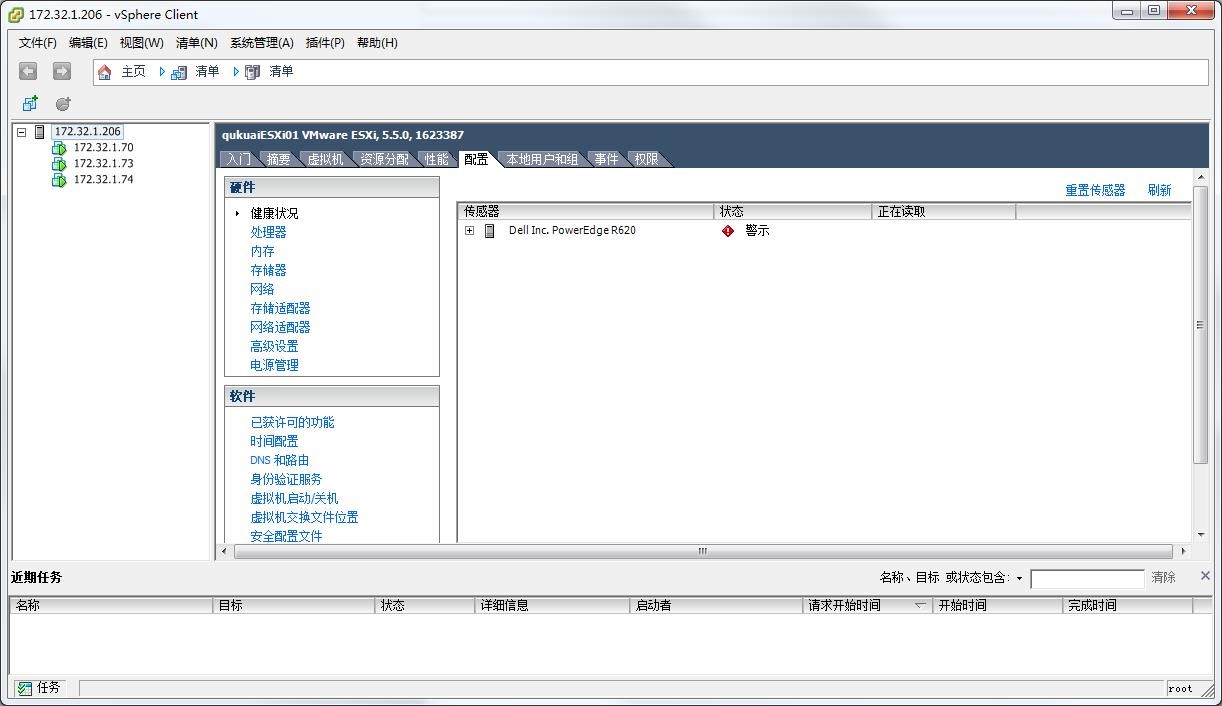Click the sort arrow on 请求开始时间 column
The width and height of the screenshot is (1222, 706).
point(920,605)
